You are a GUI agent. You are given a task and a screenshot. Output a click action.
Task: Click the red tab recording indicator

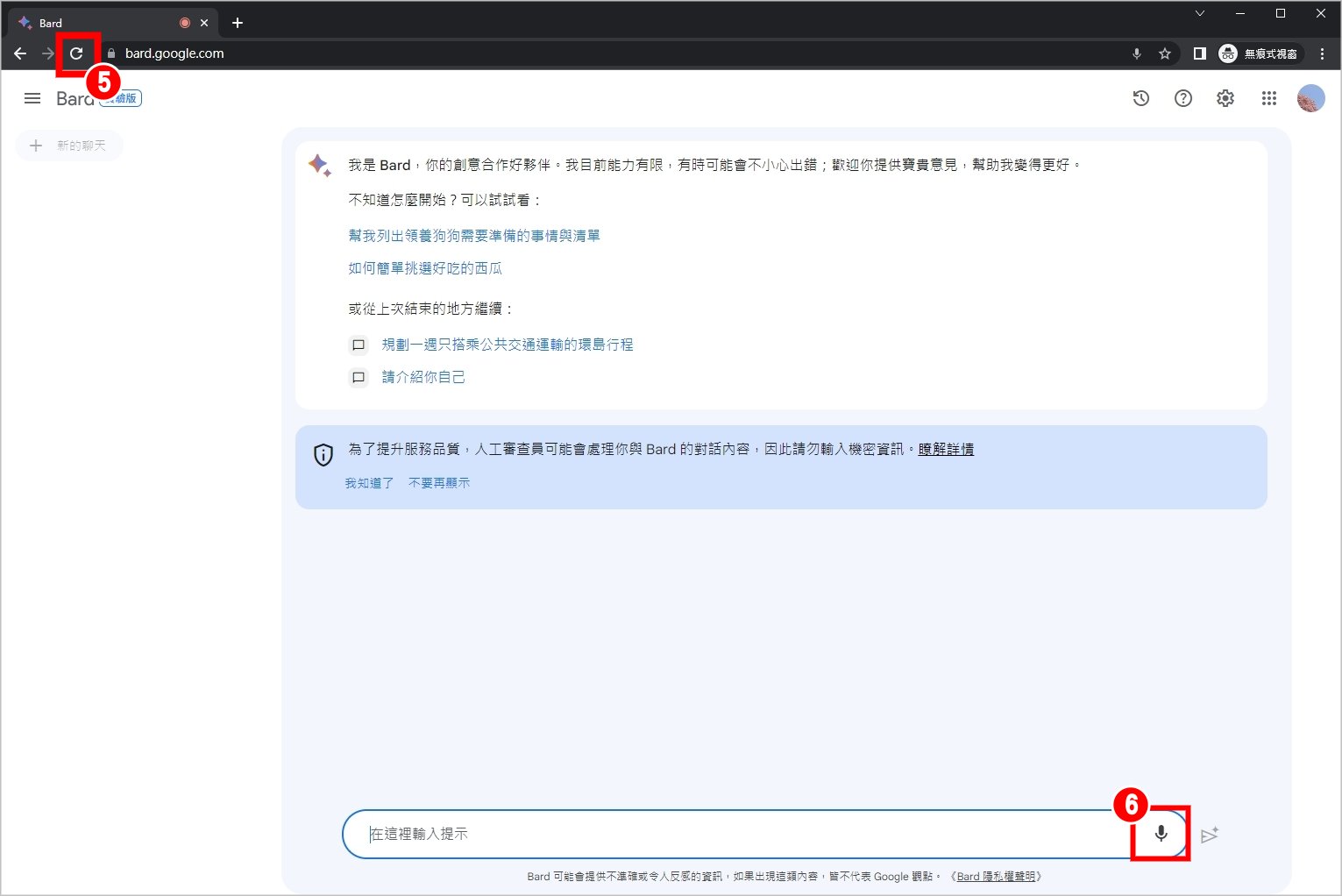click(185, 23)
